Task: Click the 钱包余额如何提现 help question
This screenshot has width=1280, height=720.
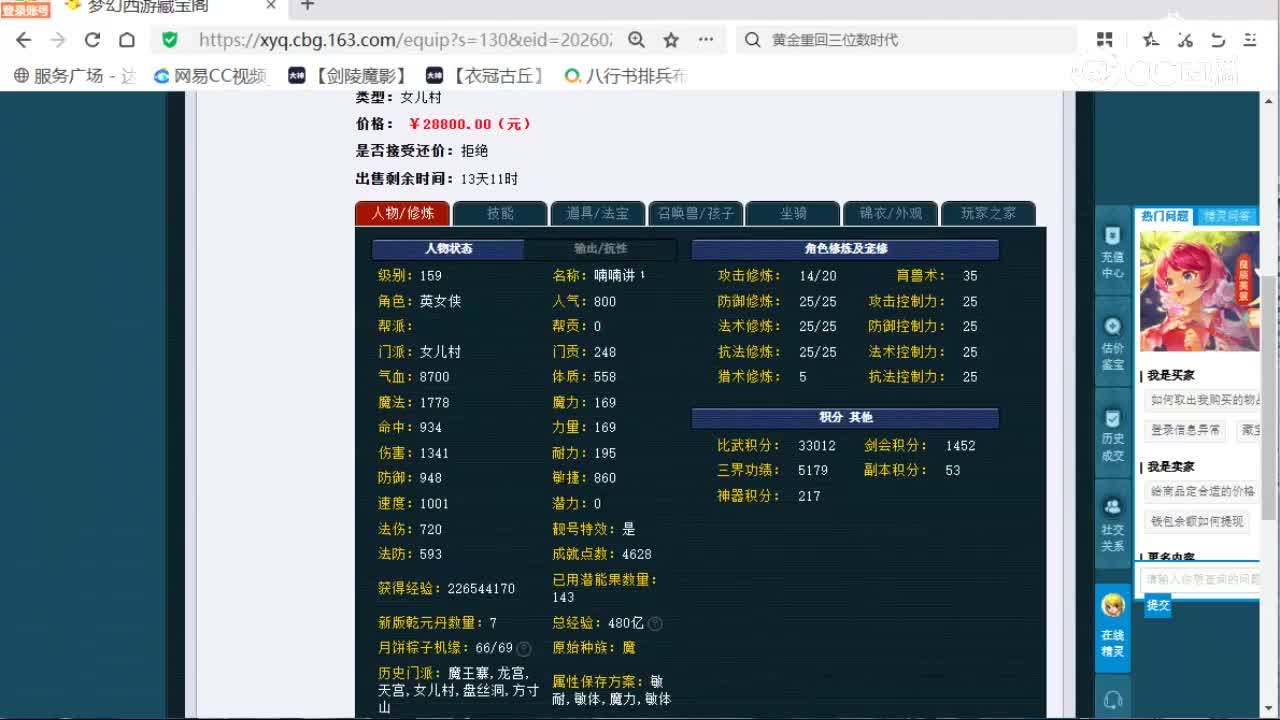Action: click(1197, 521)
